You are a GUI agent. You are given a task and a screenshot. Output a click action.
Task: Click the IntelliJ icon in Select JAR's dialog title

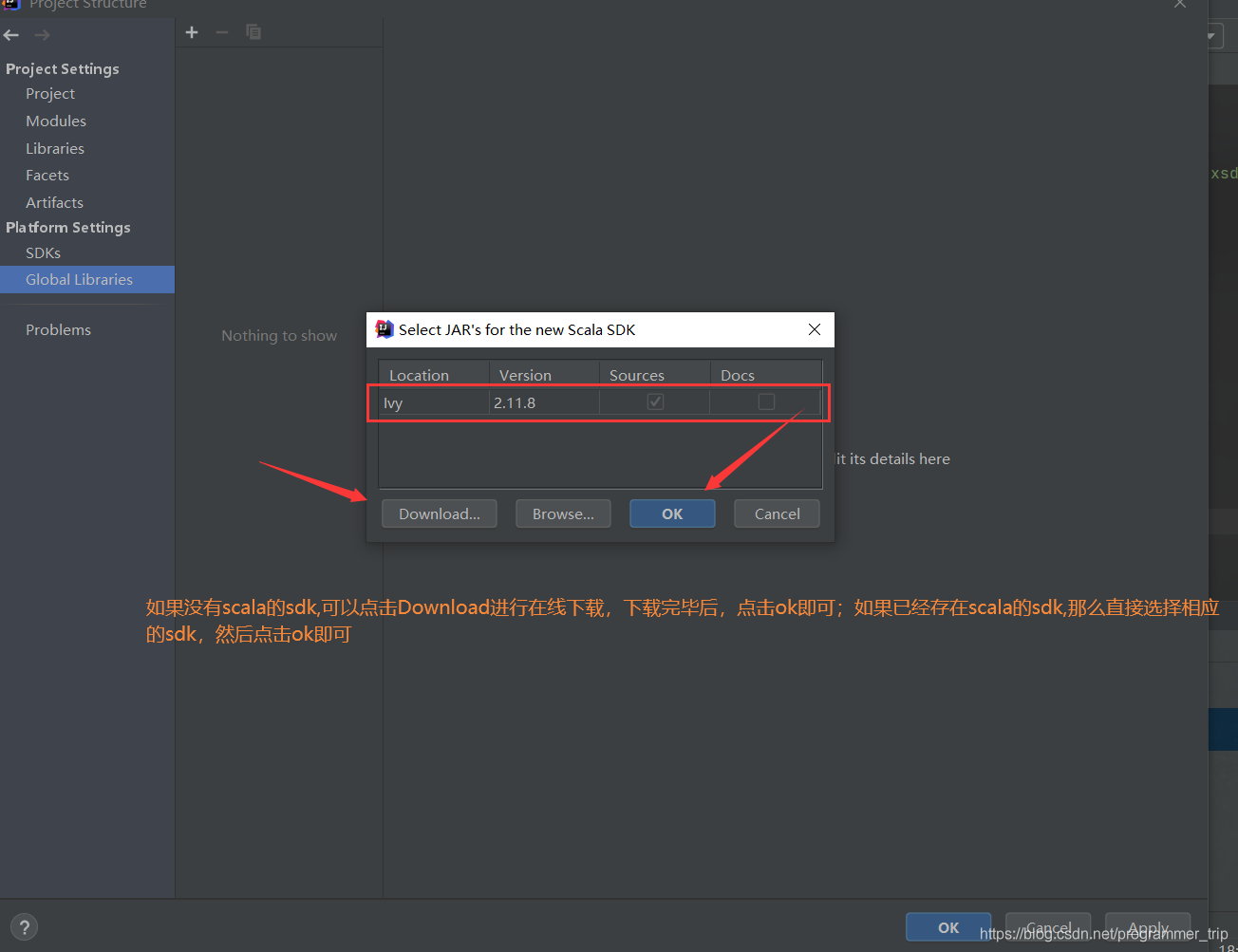(x=385, y=329)
